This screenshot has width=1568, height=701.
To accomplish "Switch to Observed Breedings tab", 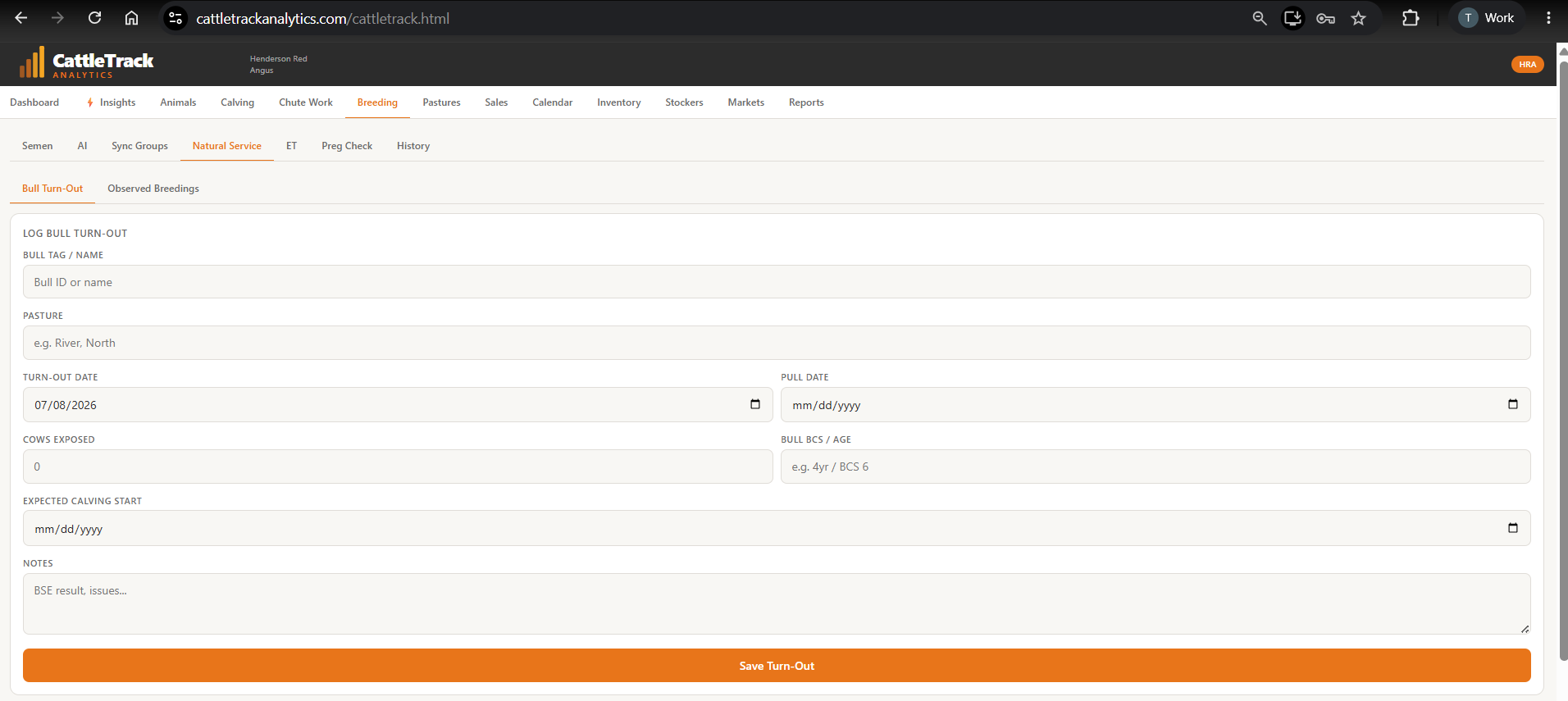I will click(x=153, y=189).
